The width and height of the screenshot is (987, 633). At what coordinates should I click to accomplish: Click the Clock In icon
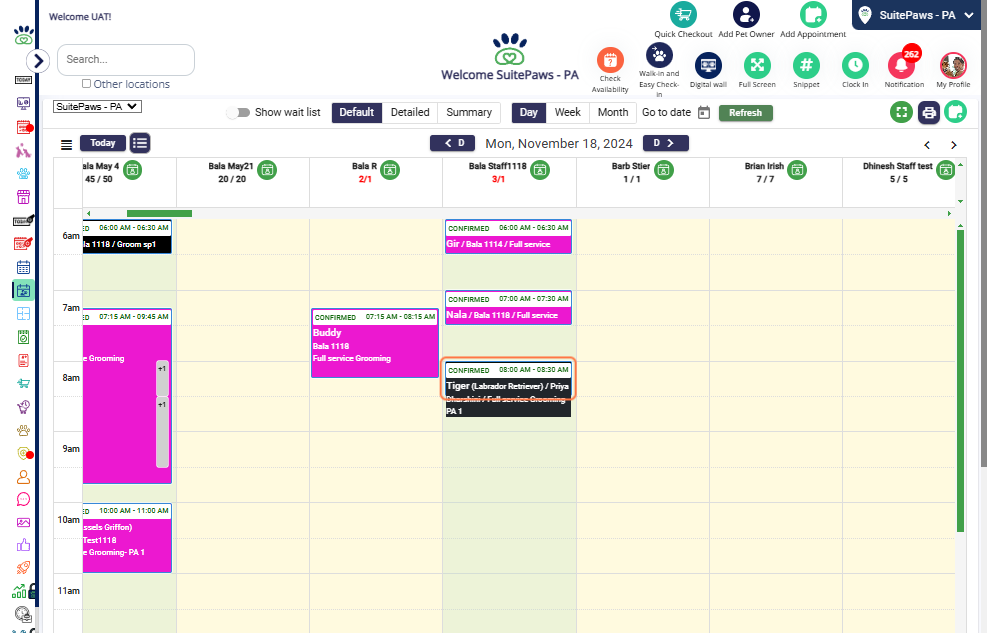pos(855,65)
